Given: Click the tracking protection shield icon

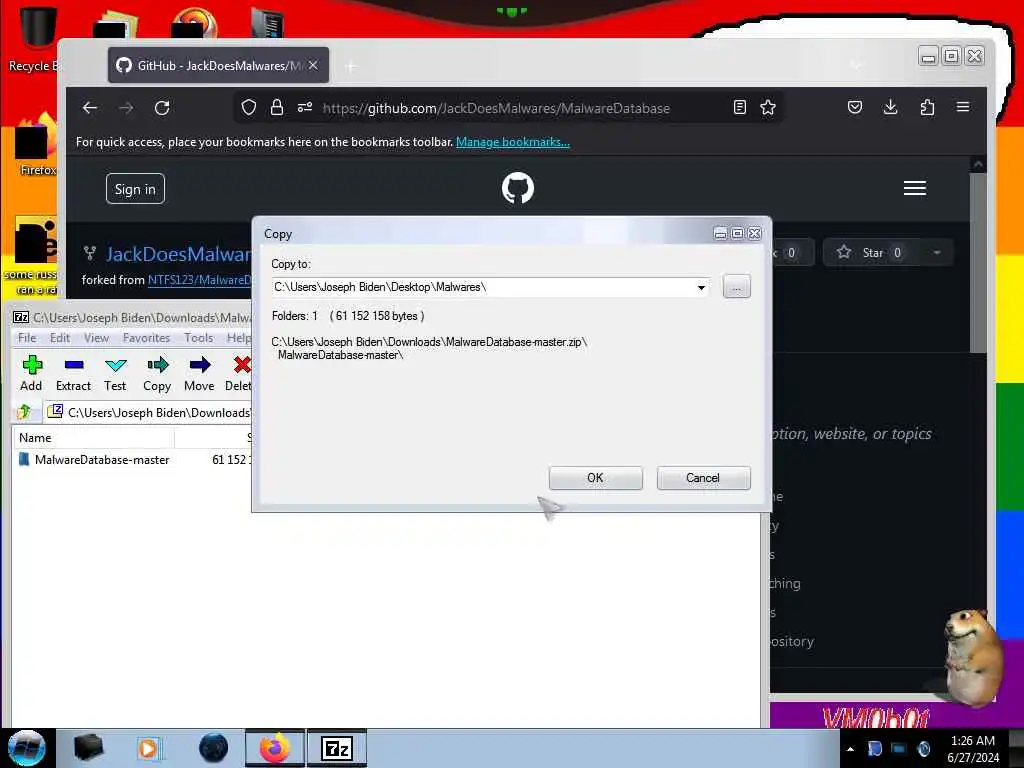Looking at the screenshot, I should tap(249, 108).
